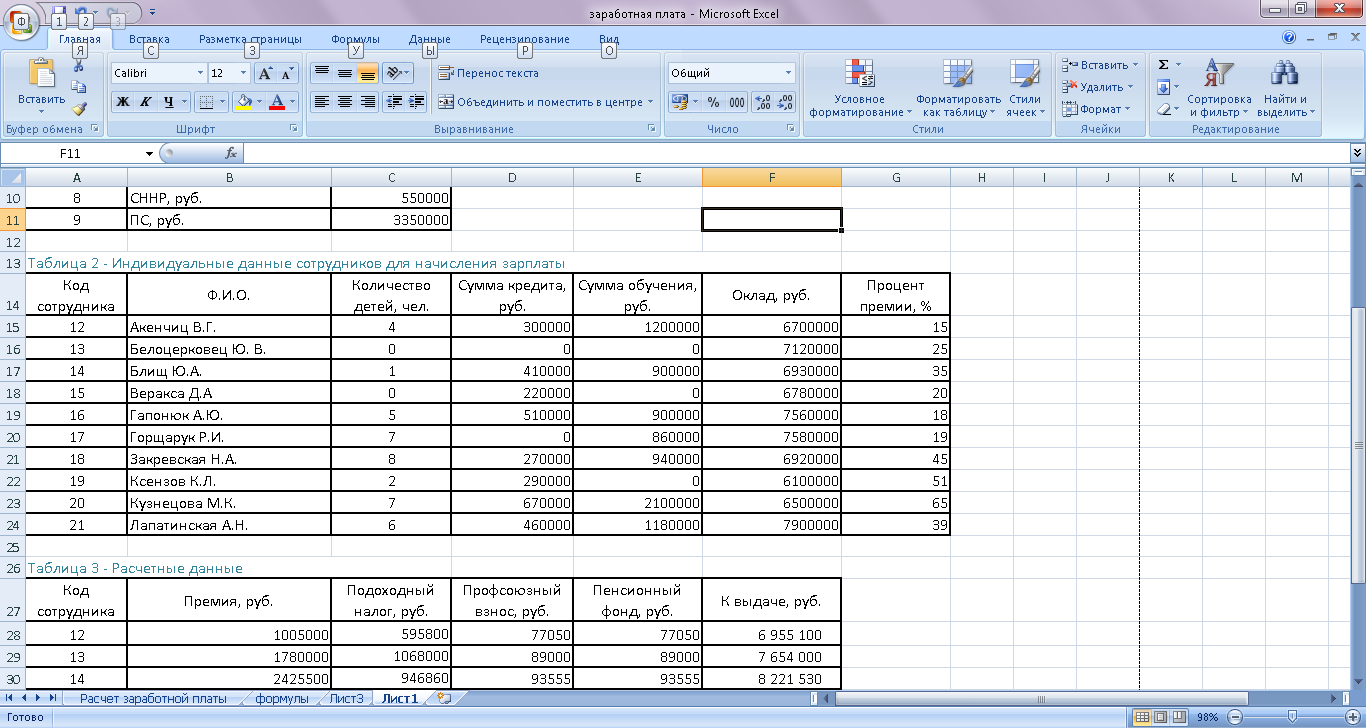Switch to the Формулы ribbon tab
The height and width of the screenshot is (728, 1366).
click(x=355, y=39)
